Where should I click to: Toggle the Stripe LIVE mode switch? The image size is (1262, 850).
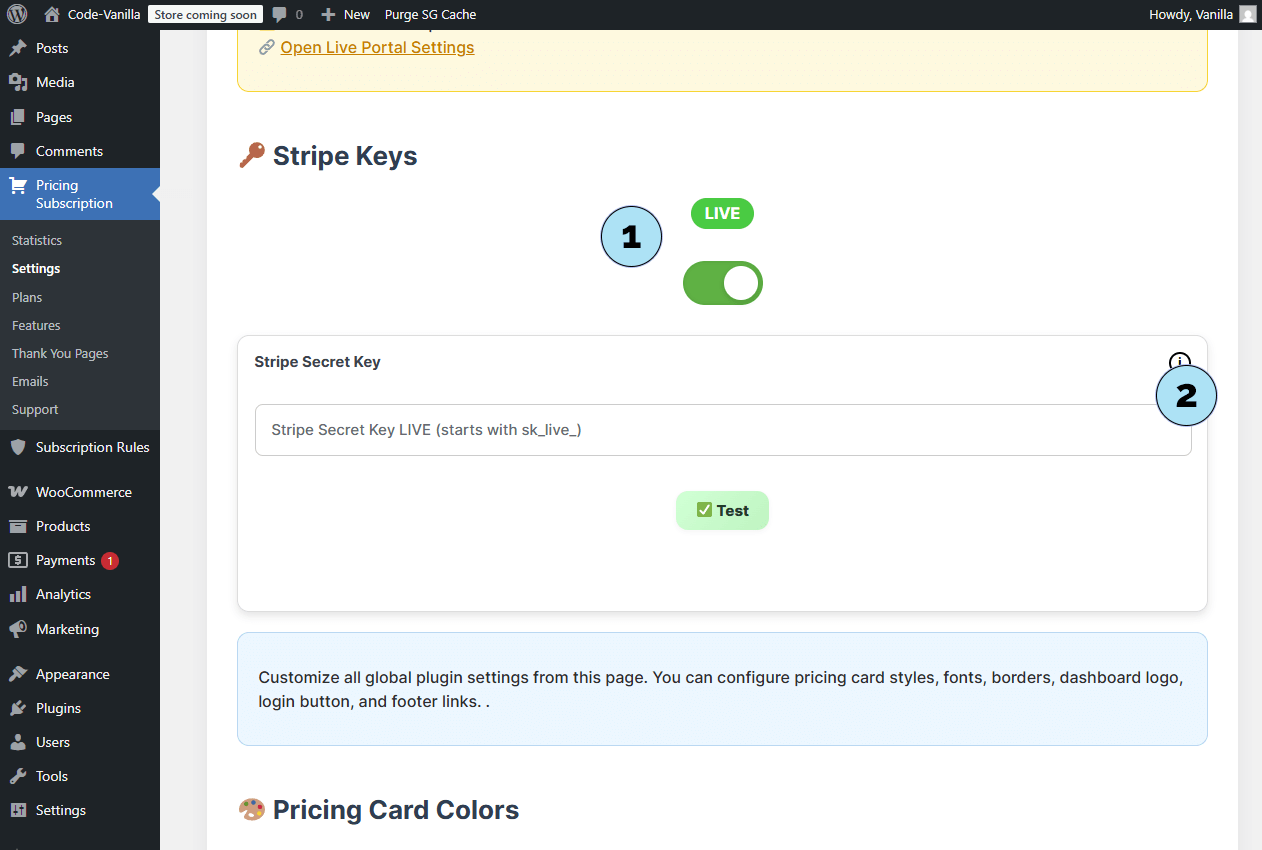coord(722,283)
